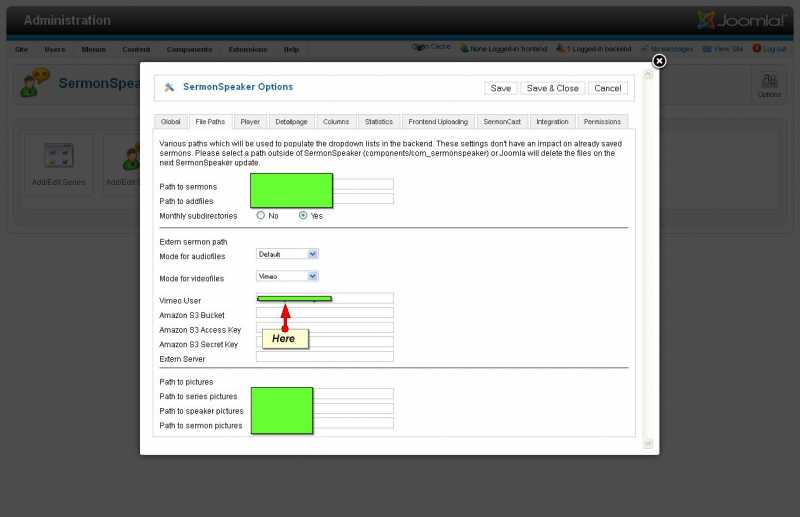Click the View Site icon in the status bar
The height and width of the screenshot is (517, 800).
(707, 49)
